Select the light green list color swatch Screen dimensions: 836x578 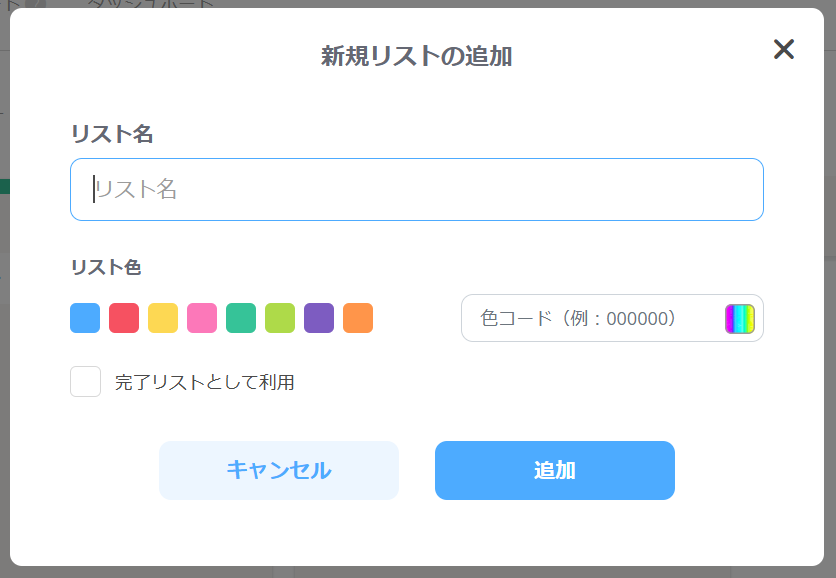tap(280, 318)
